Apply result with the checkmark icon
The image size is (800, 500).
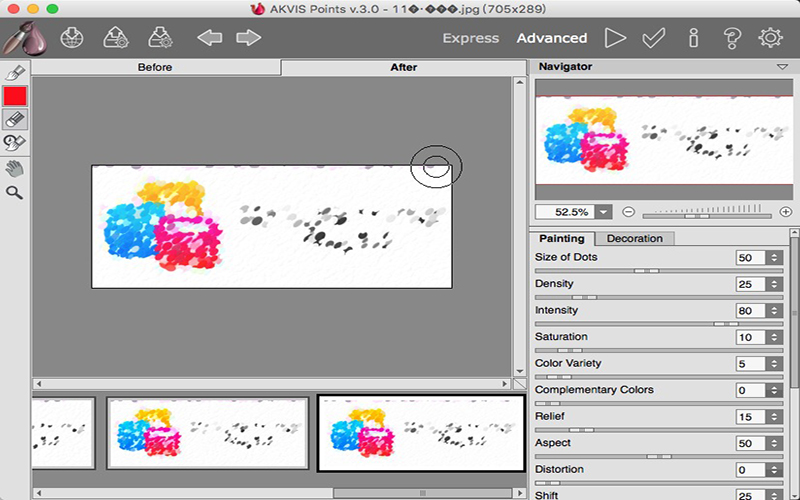click(654, 38)
